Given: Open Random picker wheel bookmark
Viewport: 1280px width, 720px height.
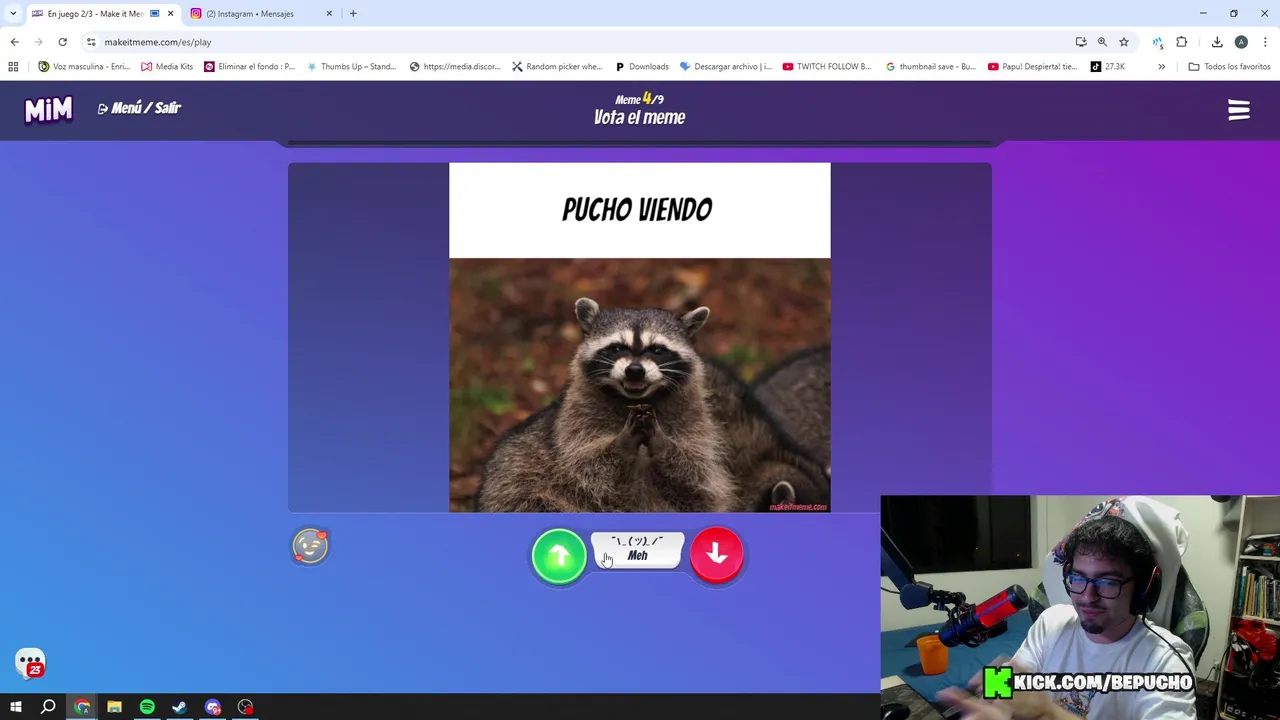Looking at the screenshot, I should click(557, 67).
